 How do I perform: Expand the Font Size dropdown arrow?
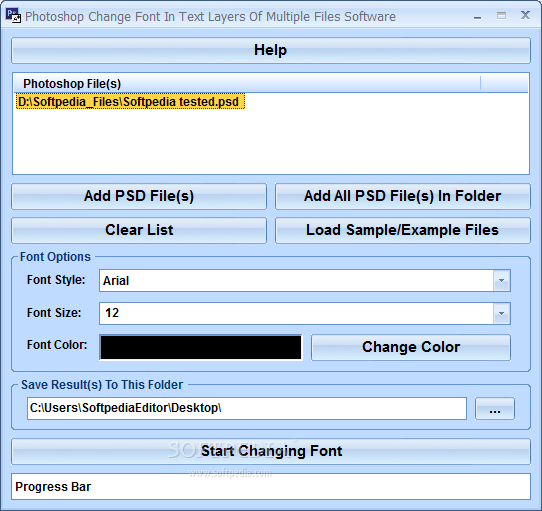click(502, 313)
